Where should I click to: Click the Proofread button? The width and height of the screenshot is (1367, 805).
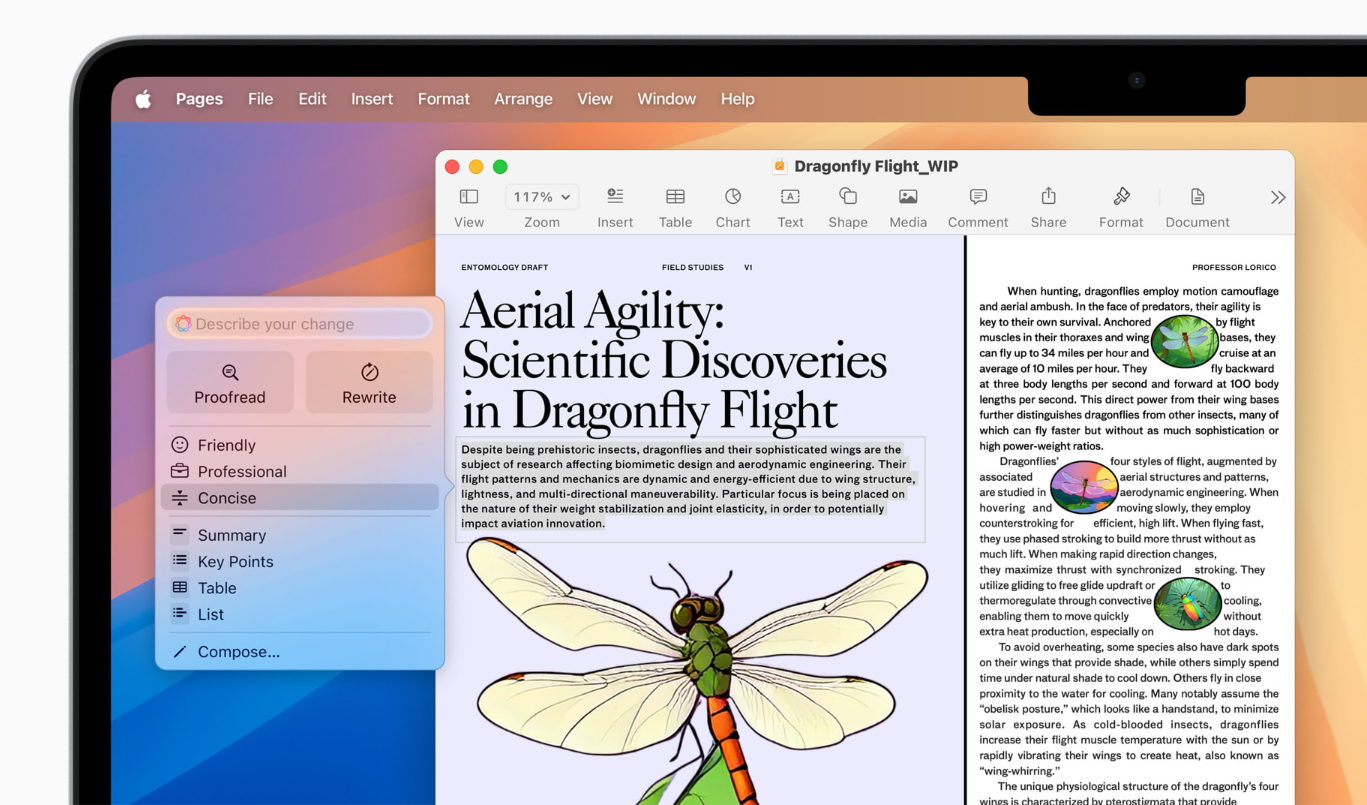click(x=230, y=382)
